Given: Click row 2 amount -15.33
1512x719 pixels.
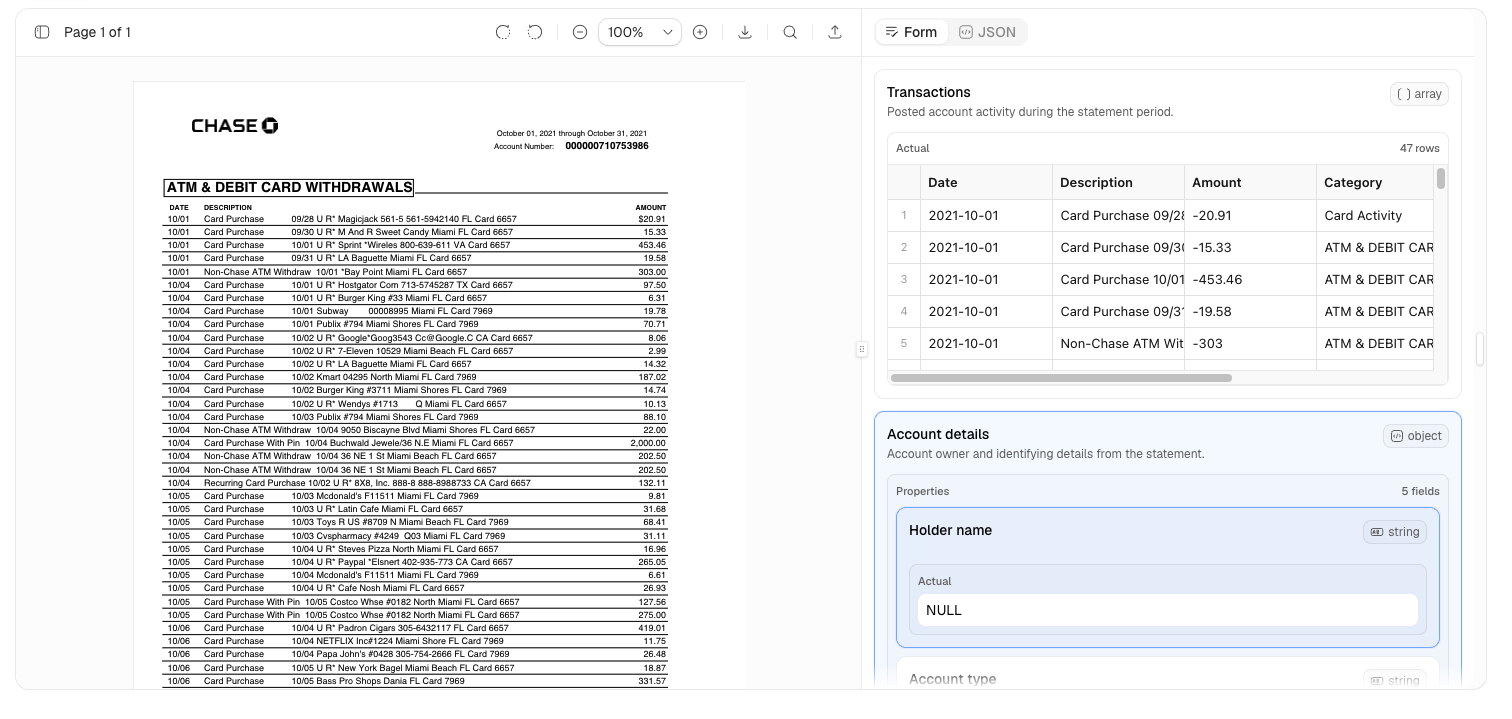Looking at the screenshot, I should click(1250, 247).
